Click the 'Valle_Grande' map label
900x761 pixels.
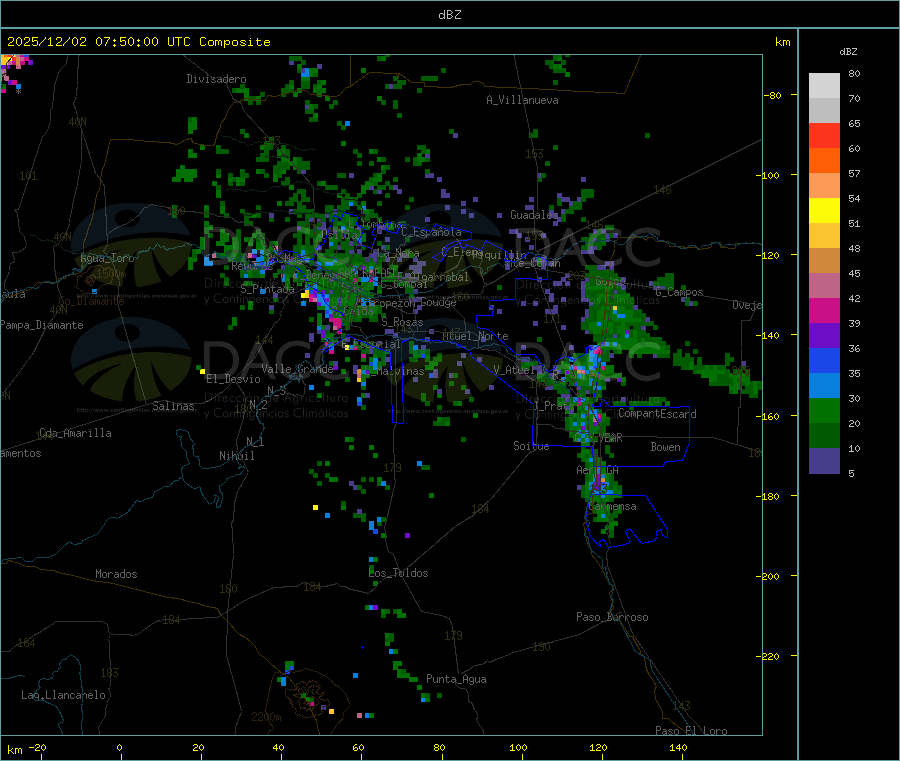point(297,369)
